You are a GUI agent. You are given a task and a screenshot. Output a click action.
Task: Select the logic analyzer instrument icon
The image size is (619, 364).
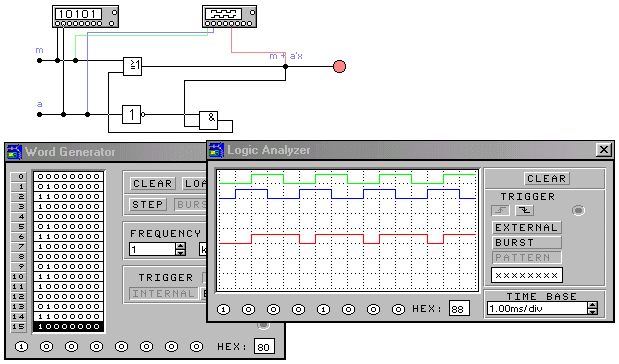pos(229,17)
